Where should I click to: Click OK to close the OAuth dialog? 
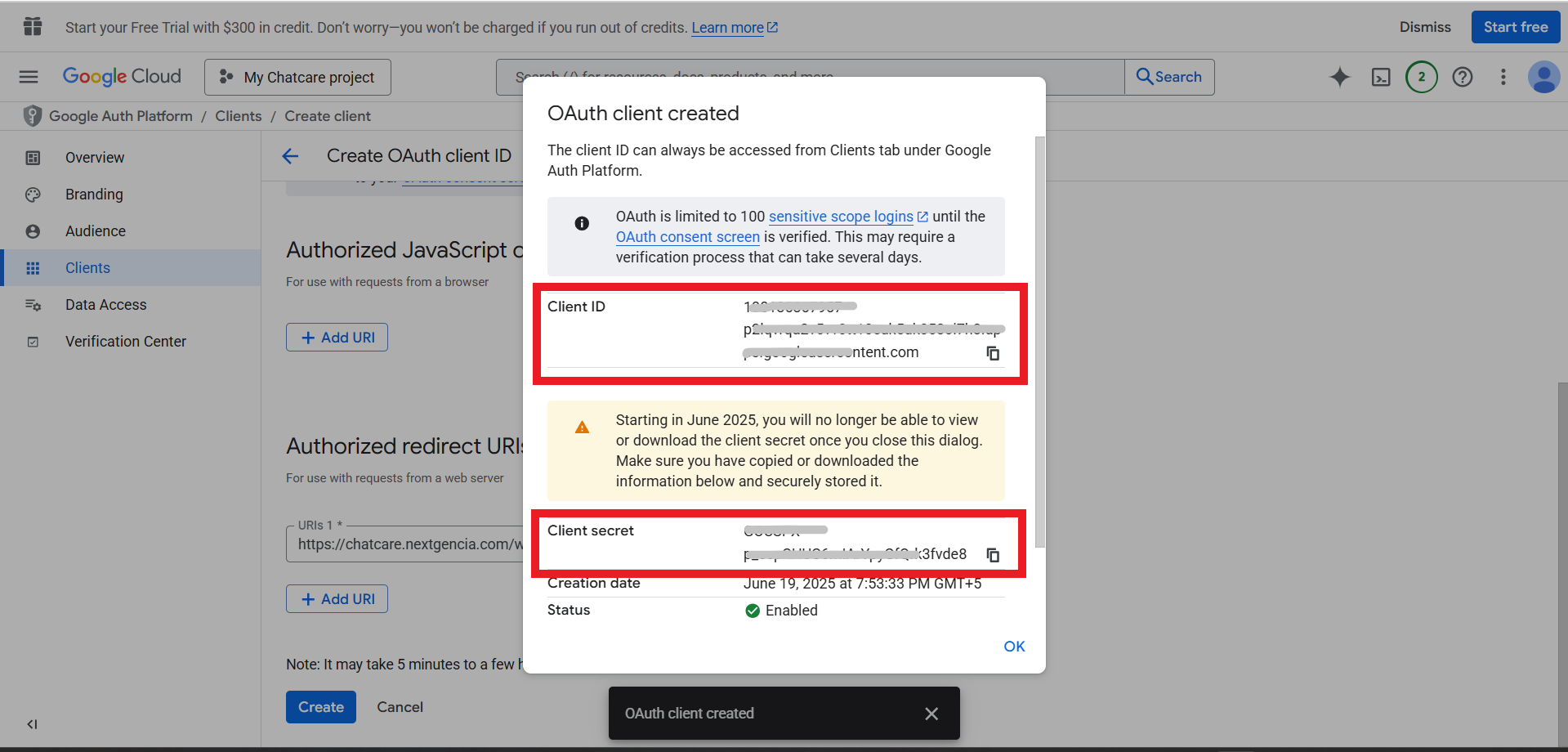tap(1014, 647)
